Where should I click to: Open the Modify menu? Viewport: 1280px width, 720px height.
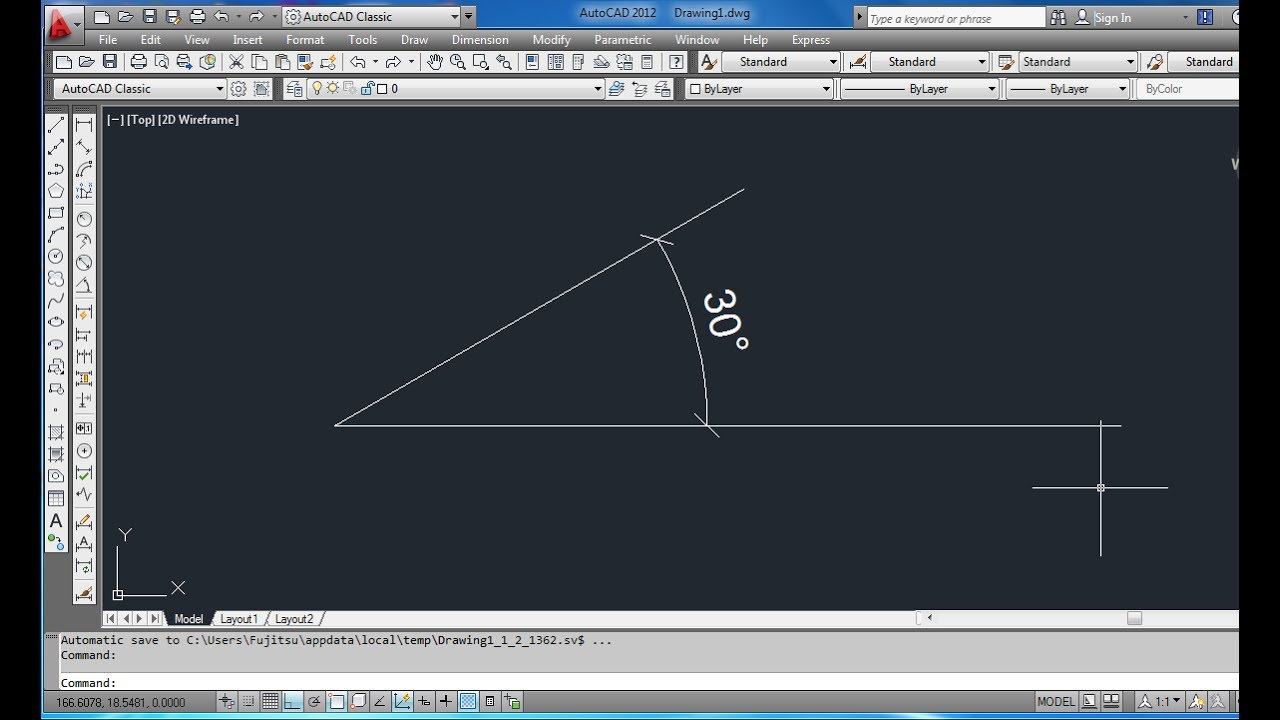[551, 40]
